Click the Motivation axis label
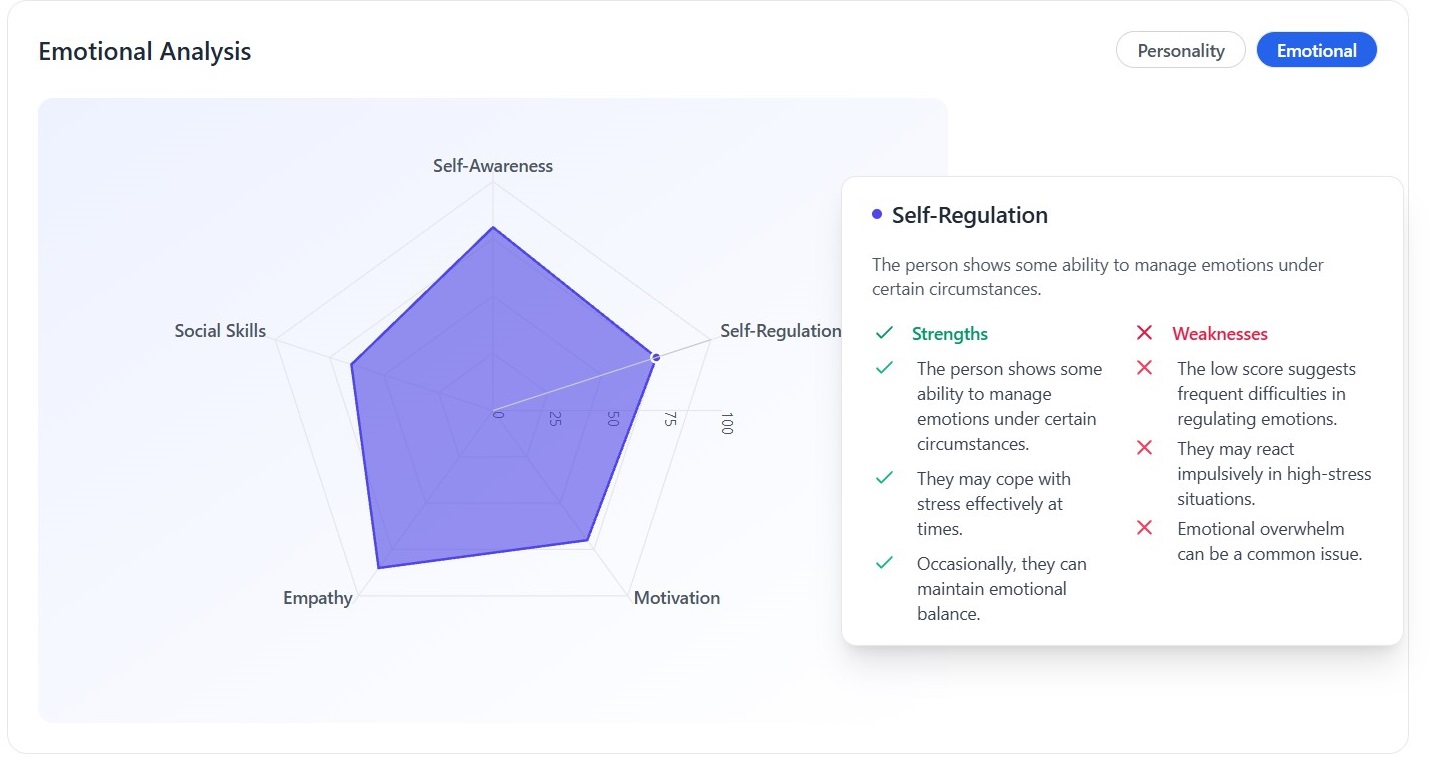The height and width of the screenshot is (777, 1435). point(677,598)
